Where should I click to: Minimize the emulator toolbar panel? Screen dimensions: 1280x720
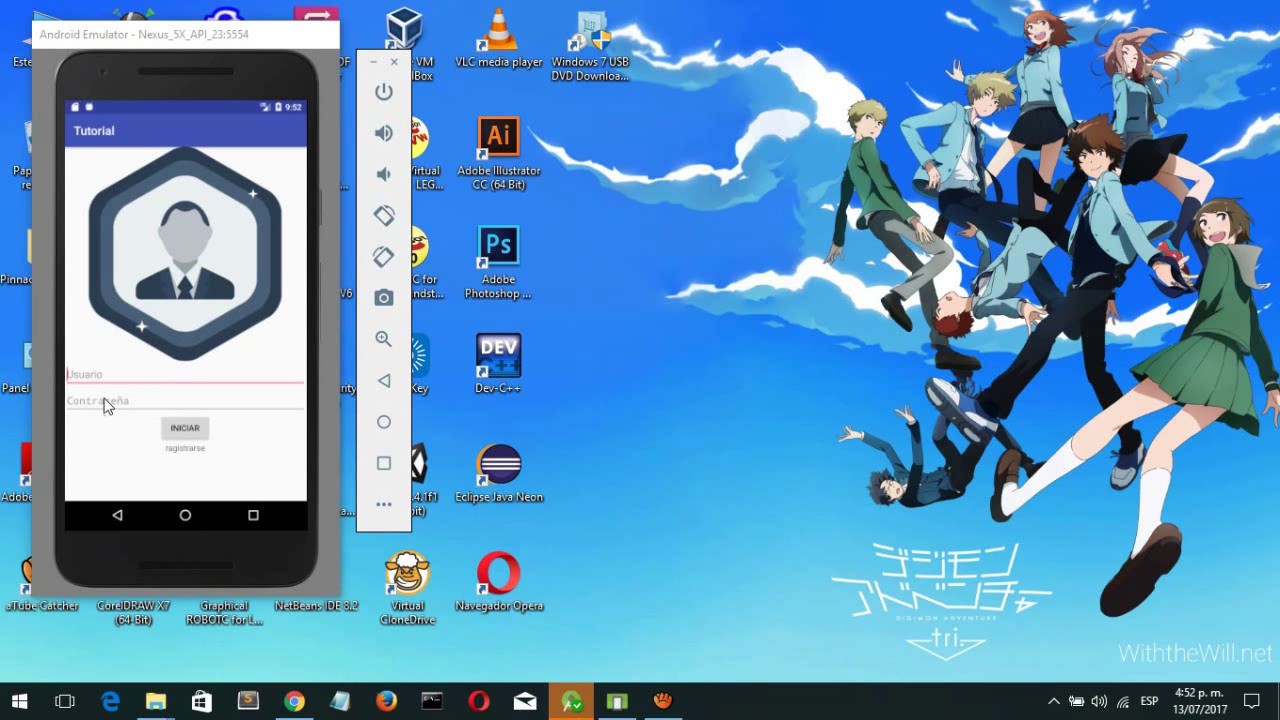click(x=373, y=62)
